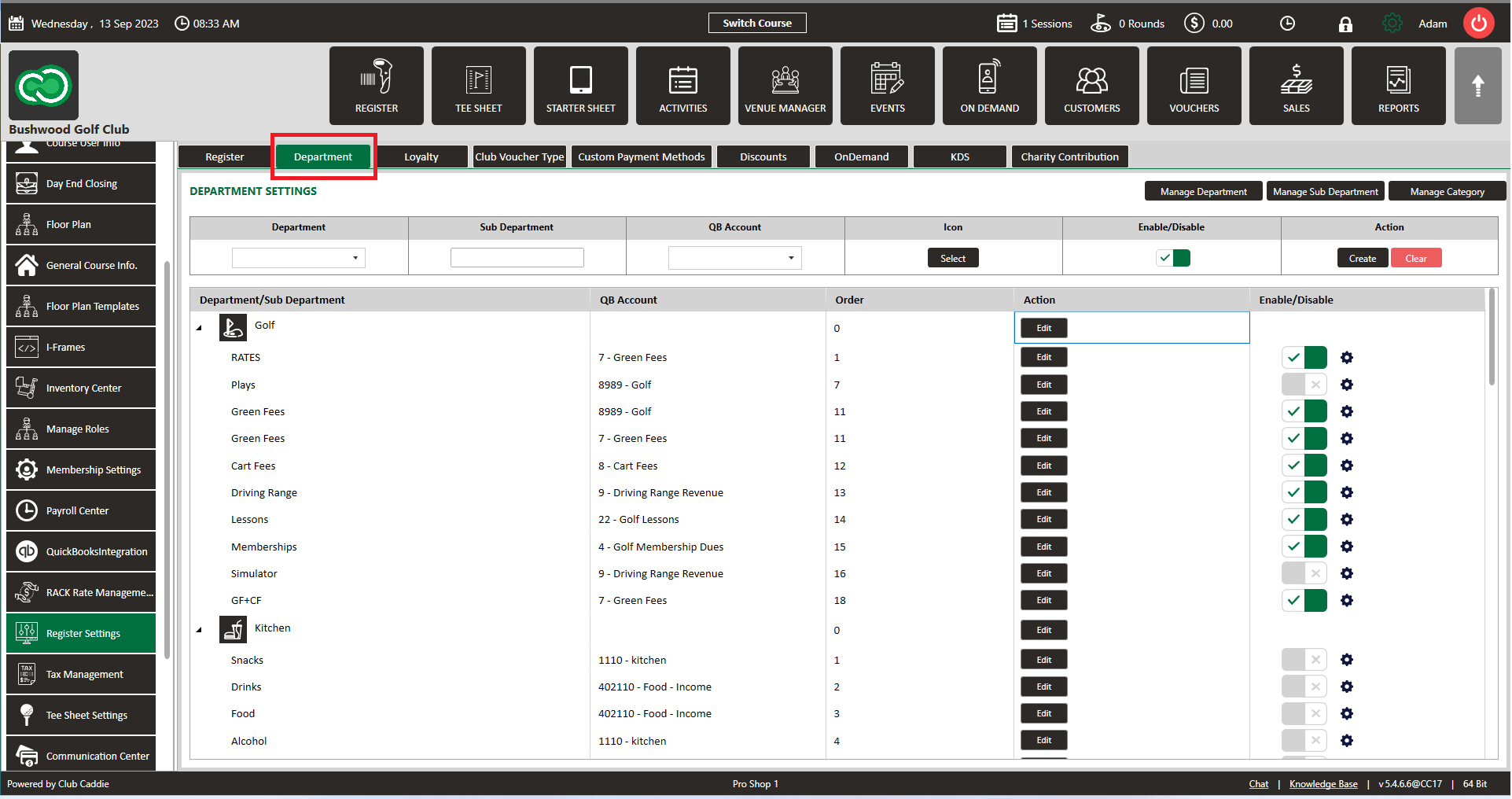Screen dimensions: 1512x799
Task: Open the Reports module
Action: click(1398, 86)
